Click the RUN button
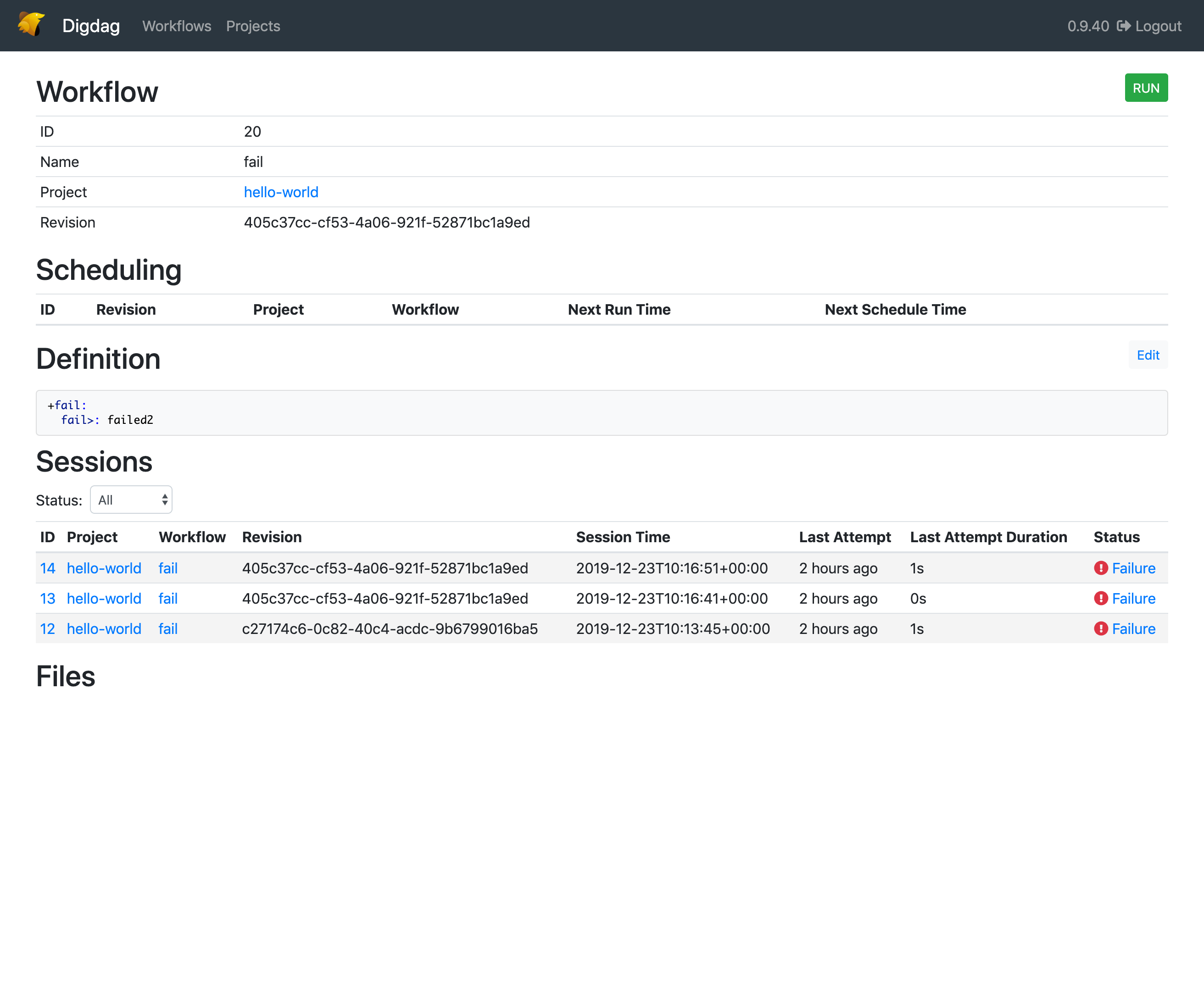This screenshot has width=1204, height=989. 1146,87
